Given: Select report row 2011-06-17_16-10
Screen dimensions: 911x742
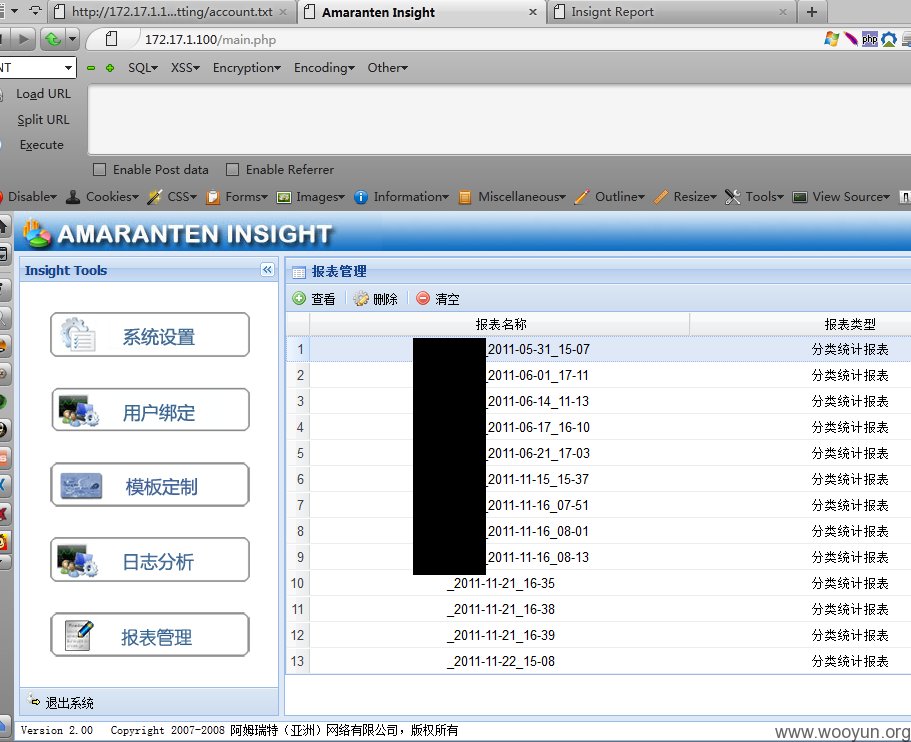Looking at the screenshot, I should (x=598, y=427).
